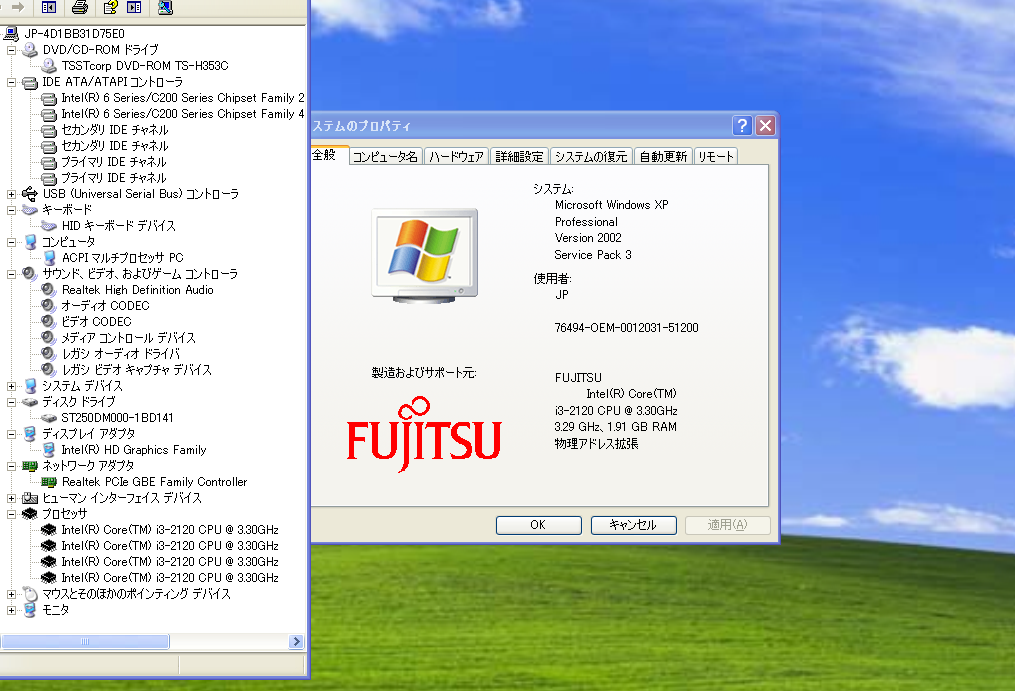
Task: Expand the システム デバイス node
Action: 11,386
